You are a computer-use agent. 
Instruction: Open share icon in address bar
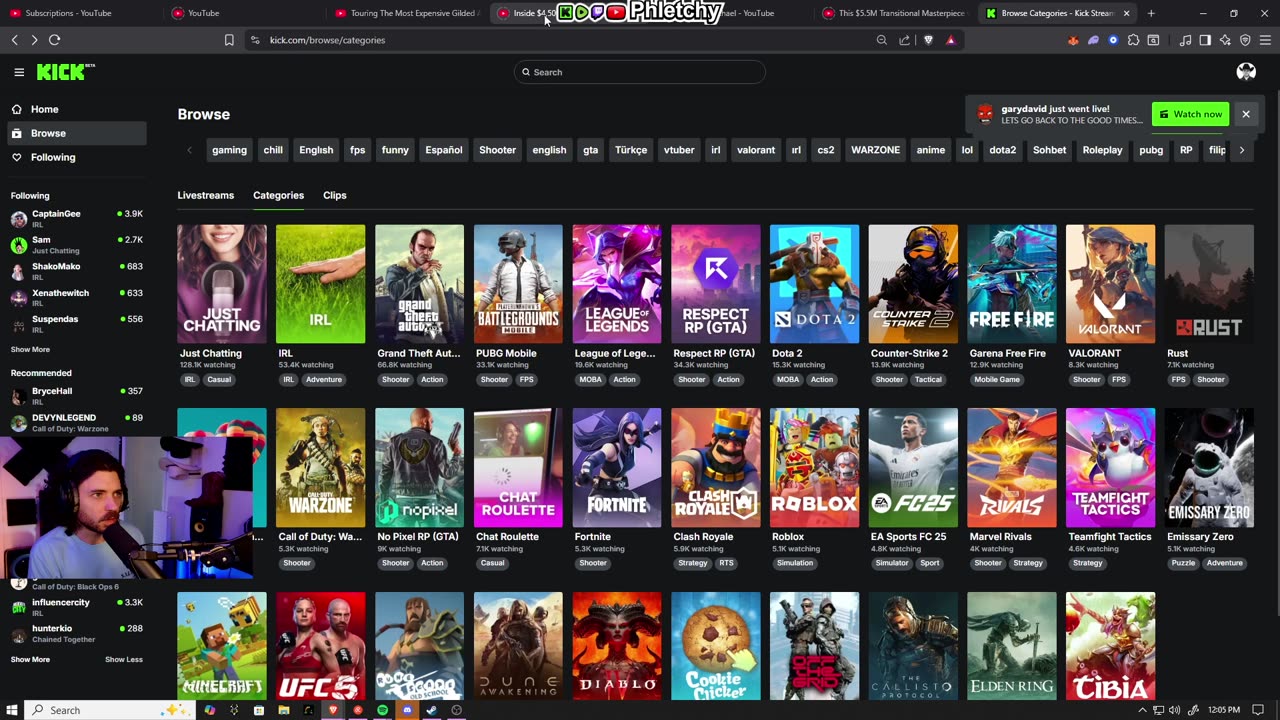(x=904, y=40)
